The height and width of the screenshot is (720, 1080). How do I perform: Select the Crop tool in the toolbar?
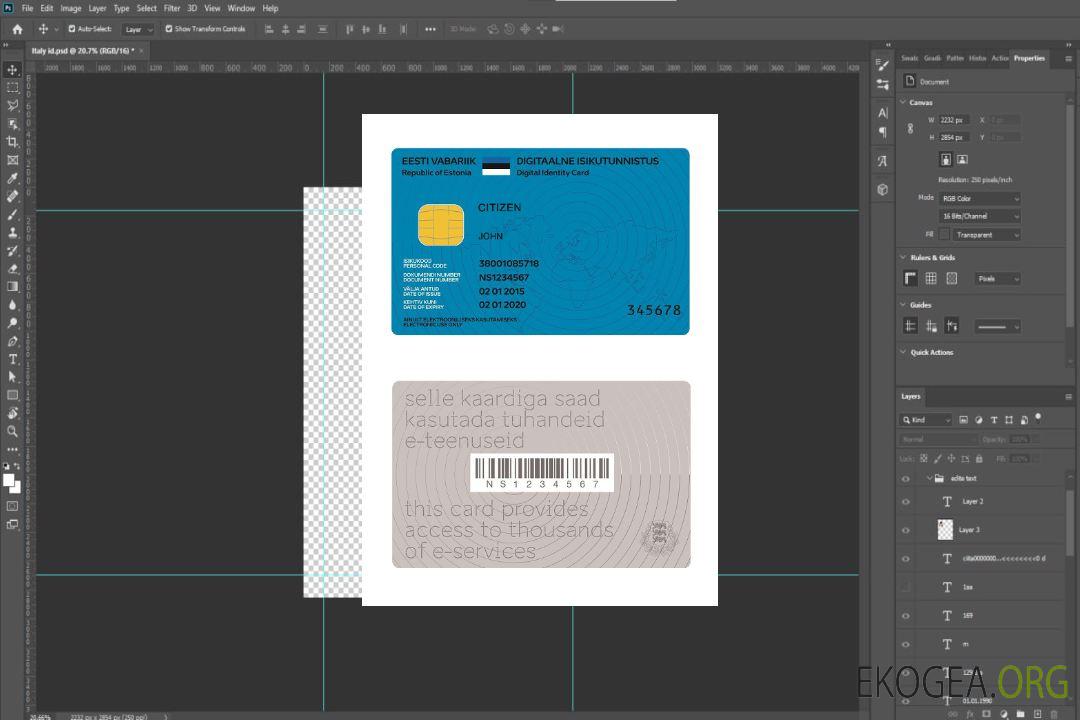coord(12,142)
